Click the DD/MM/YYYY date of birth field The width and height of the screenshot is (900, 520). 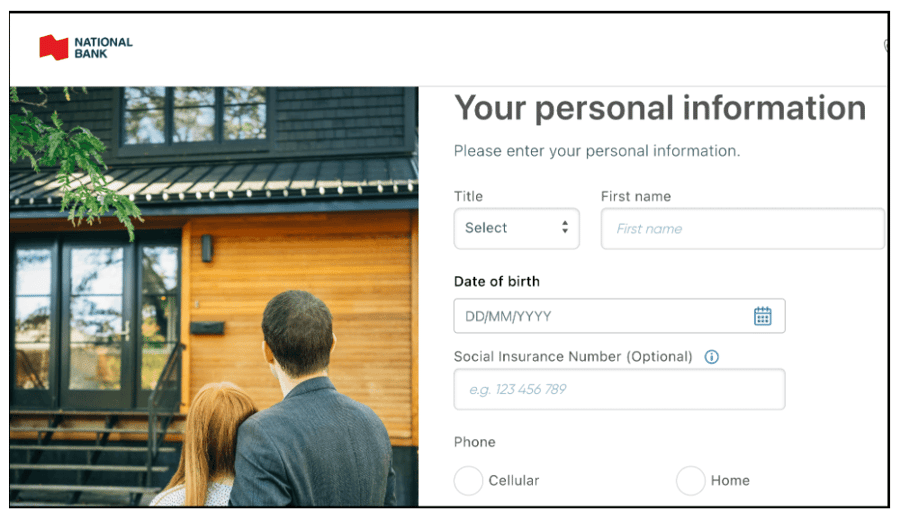[x=619, y=316]
